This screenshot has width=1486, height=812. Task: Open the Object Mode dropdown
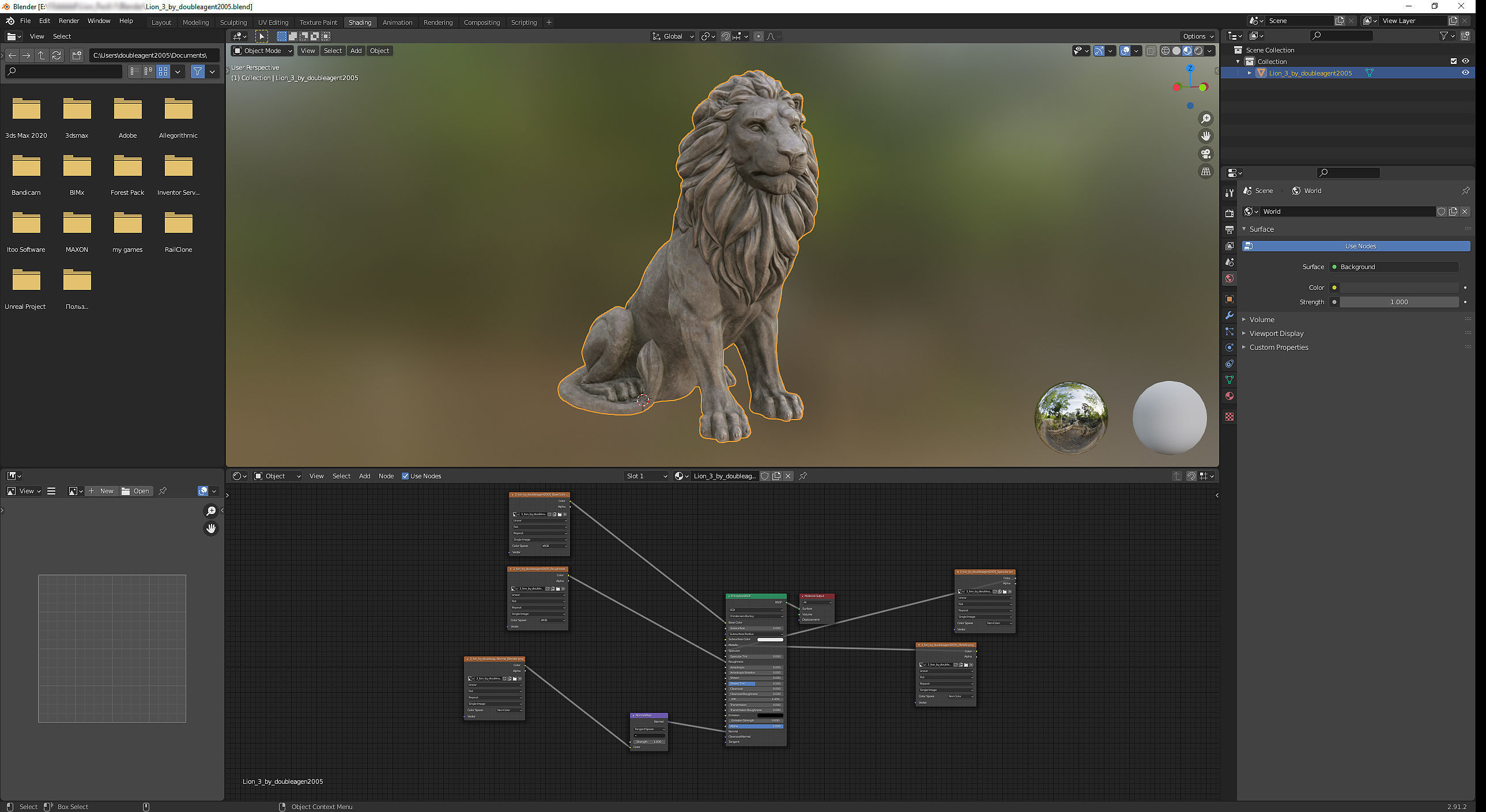click(262, 51)
